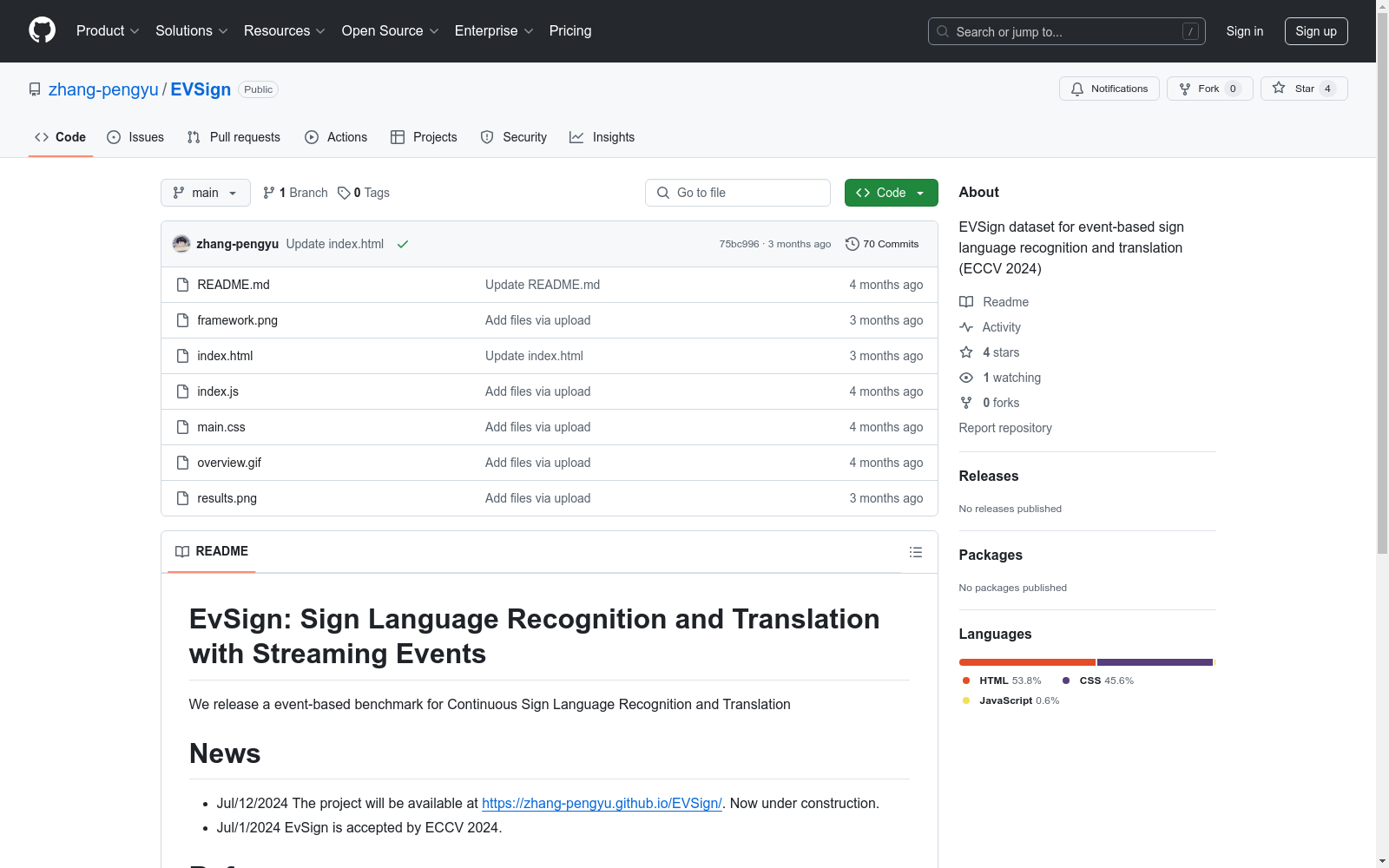Open the README outline list icon
The height and width of the screenshot is (868, 1389).
[x=915, y=552]
